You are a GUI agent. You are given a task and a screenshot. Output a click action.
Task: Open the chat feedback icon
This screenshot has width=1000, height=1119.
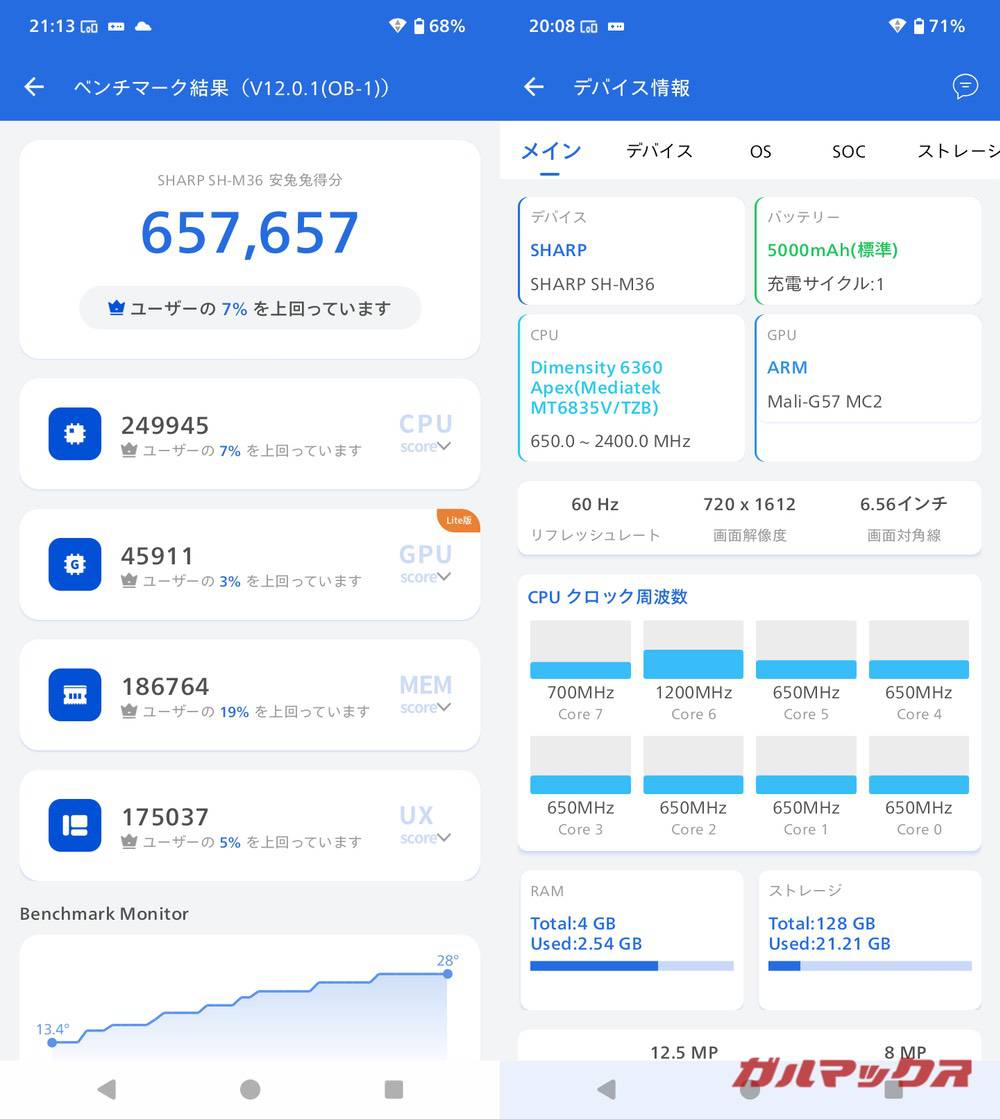point(965,86)
